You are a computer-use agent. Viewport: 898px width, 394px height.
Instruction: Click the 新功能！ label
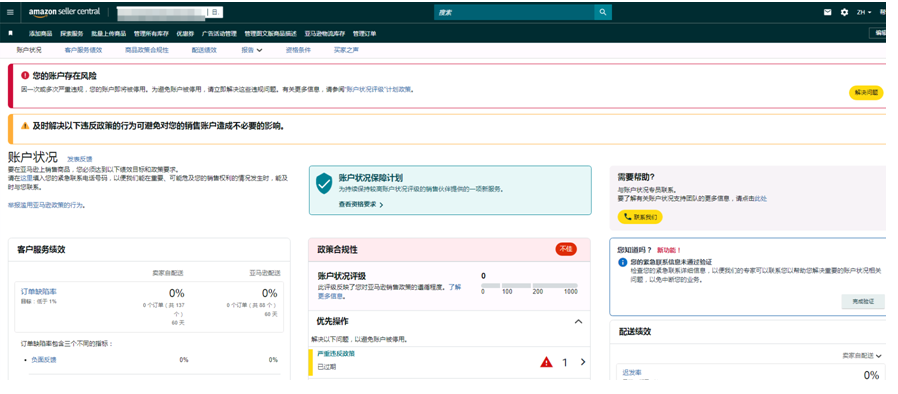tap(669, 250)
